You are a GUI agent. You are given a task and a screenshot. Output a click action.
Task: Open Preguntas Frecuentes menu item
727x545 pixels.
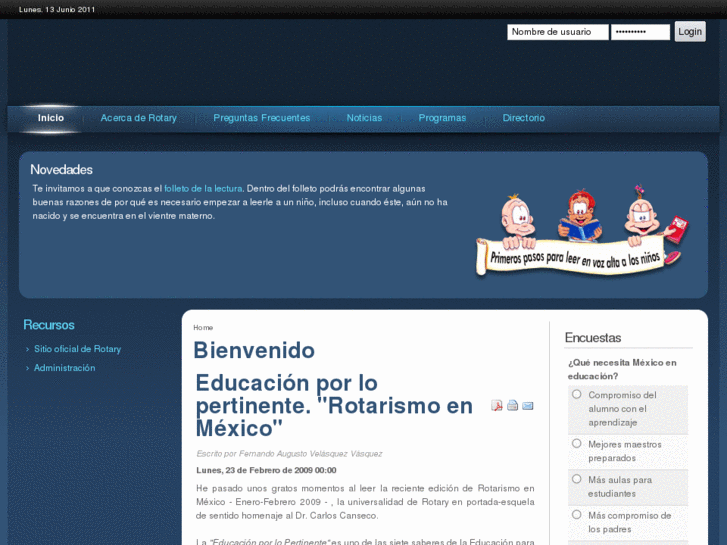261,118
